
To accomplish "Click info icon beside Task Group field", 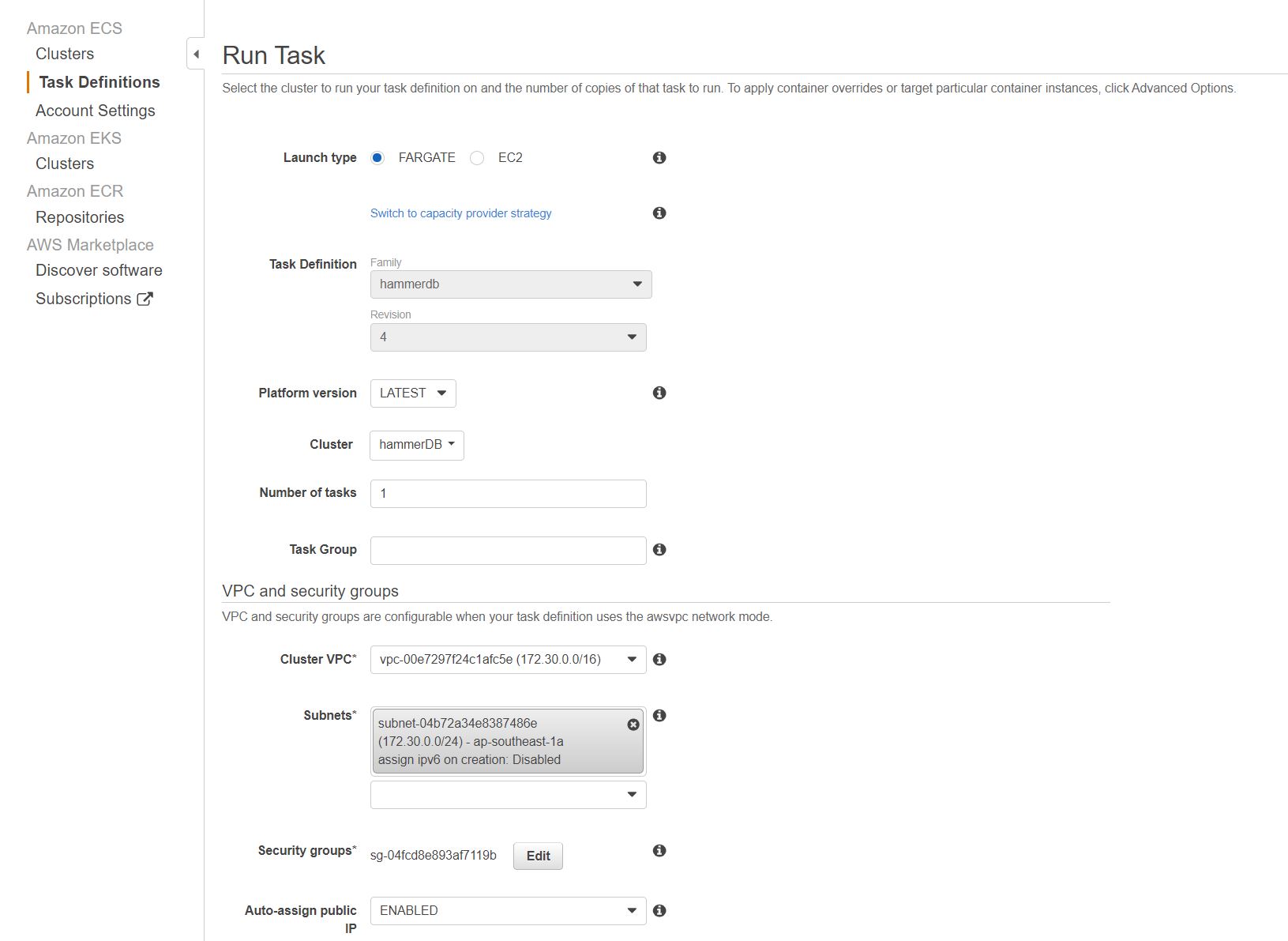I will (x=659, y=549).
